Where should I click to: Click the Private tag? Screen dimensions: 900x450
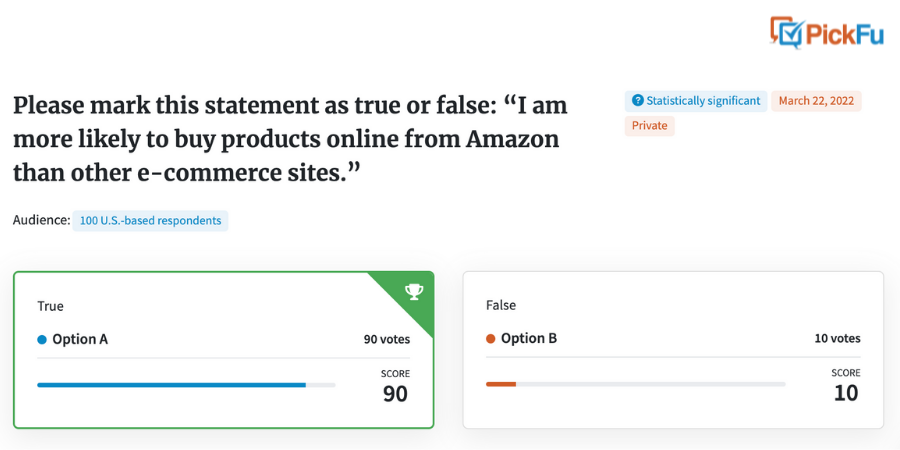click(650, 126)
